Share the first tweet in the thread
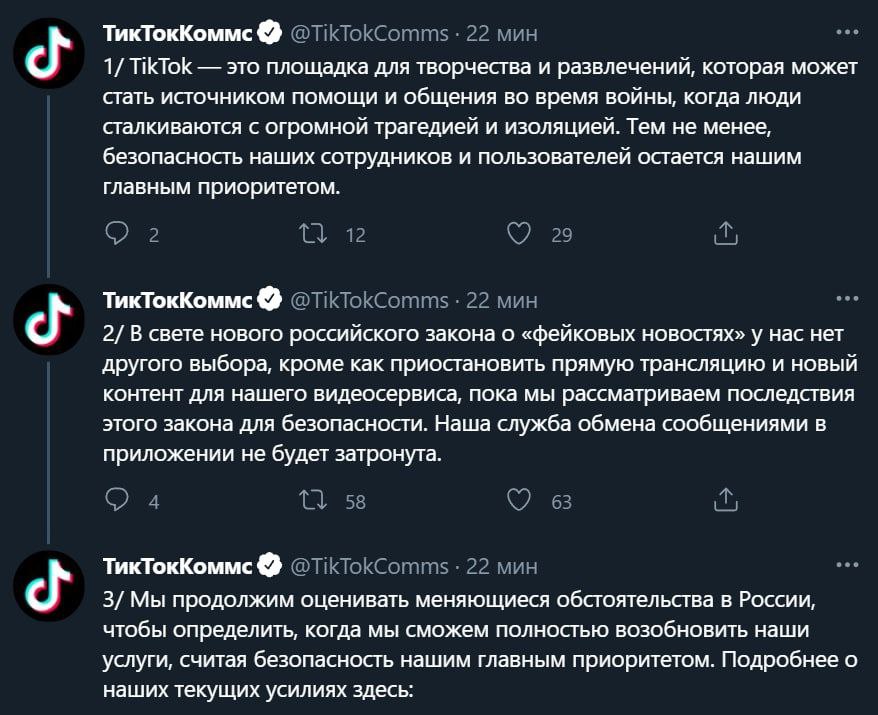Screen dimensions: 878x715 [x=726, y=234]
